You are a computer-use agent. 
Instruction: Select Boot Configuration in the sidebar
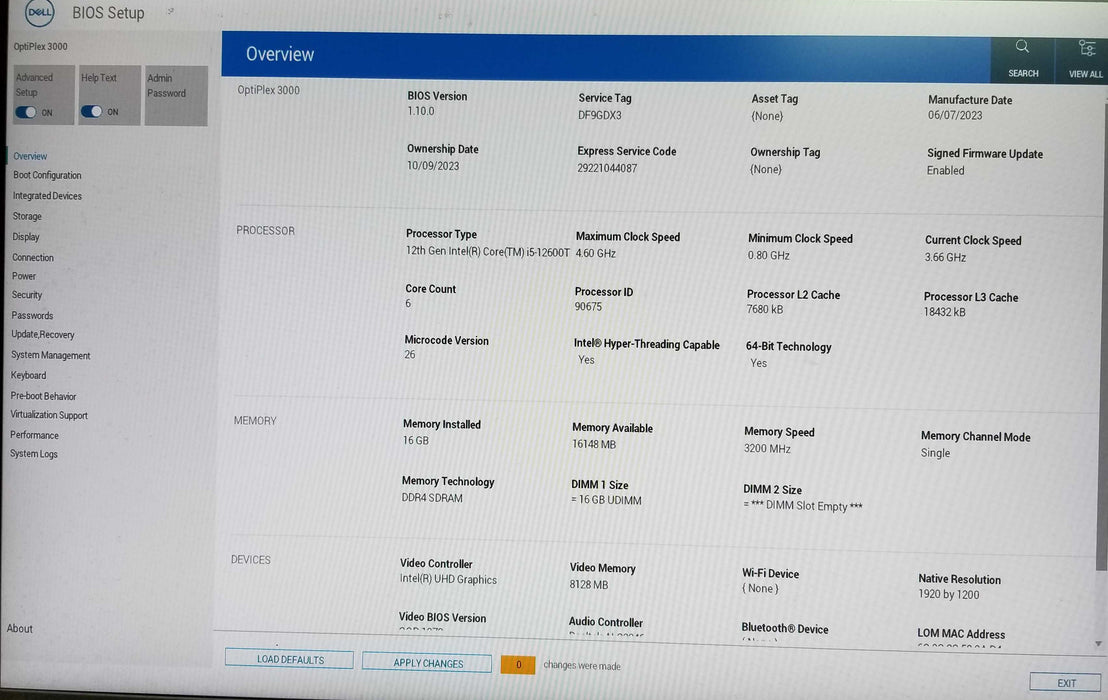[48, 175]
